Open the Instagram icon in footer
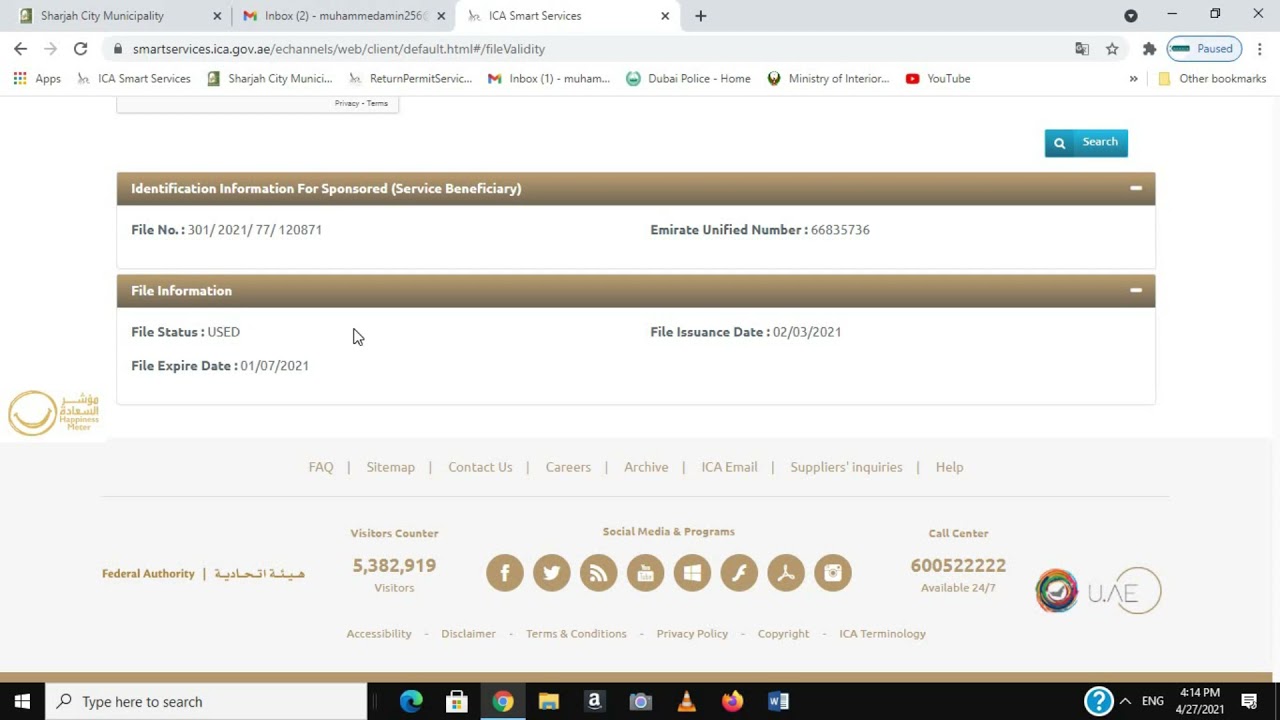This screenshot has width=1280, height=720. (x=833, y=573)
